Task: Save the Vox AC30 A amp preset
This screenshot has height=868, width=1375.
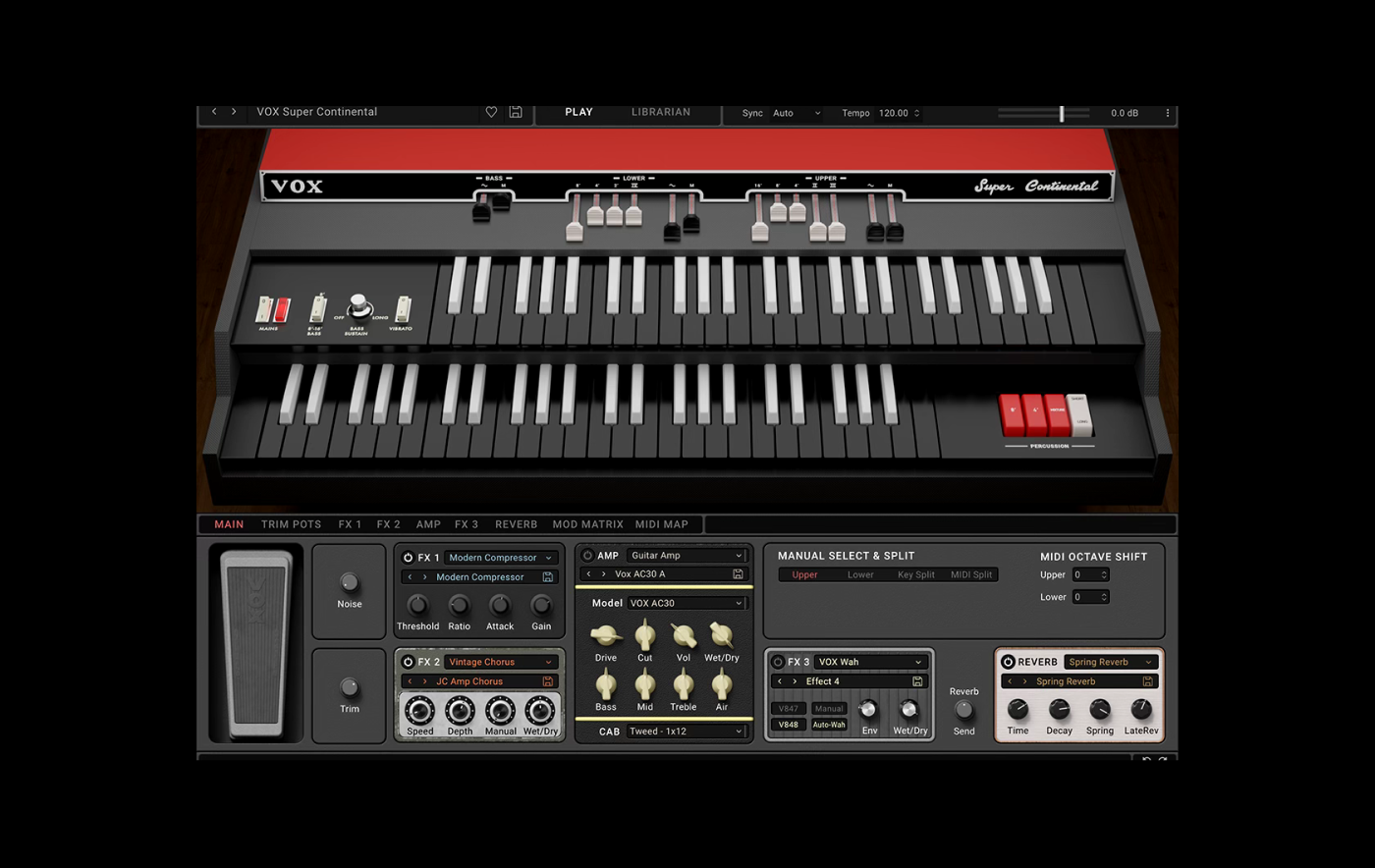Action: click(738, 574)
